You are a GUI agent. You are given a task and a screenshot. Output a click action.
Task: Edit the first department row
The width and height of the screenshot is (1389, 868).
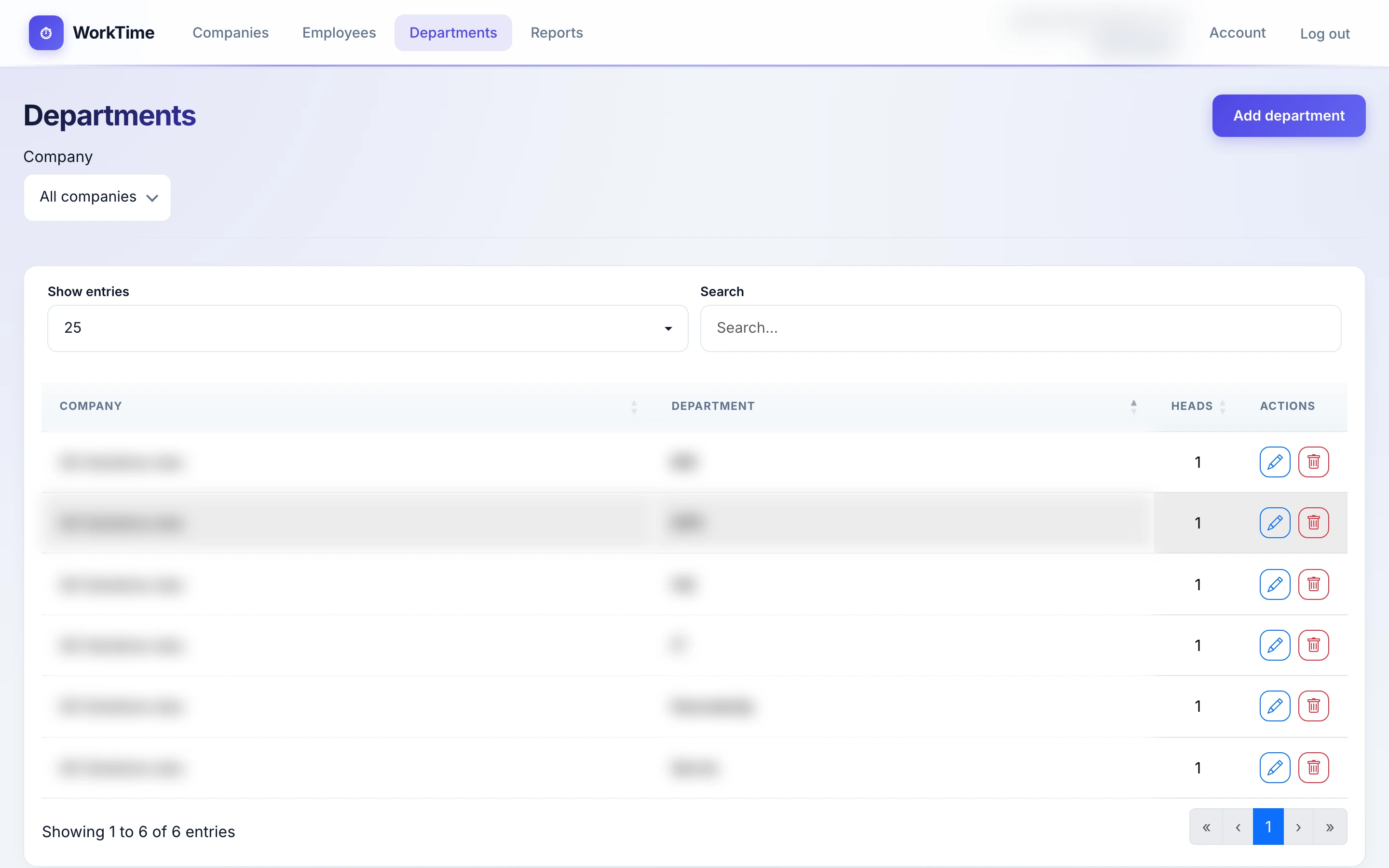point(1275,462)
